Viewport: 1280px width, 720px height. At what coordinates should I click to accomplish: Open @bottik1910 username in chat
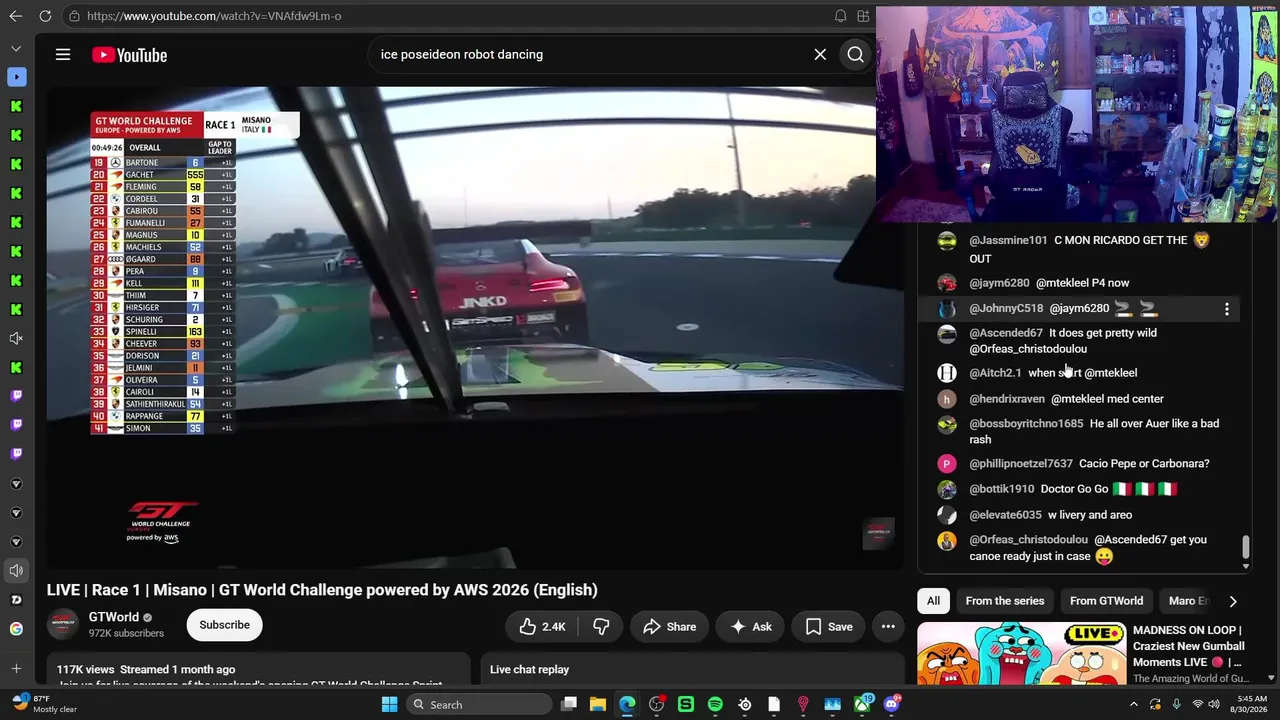(1002, 489)
